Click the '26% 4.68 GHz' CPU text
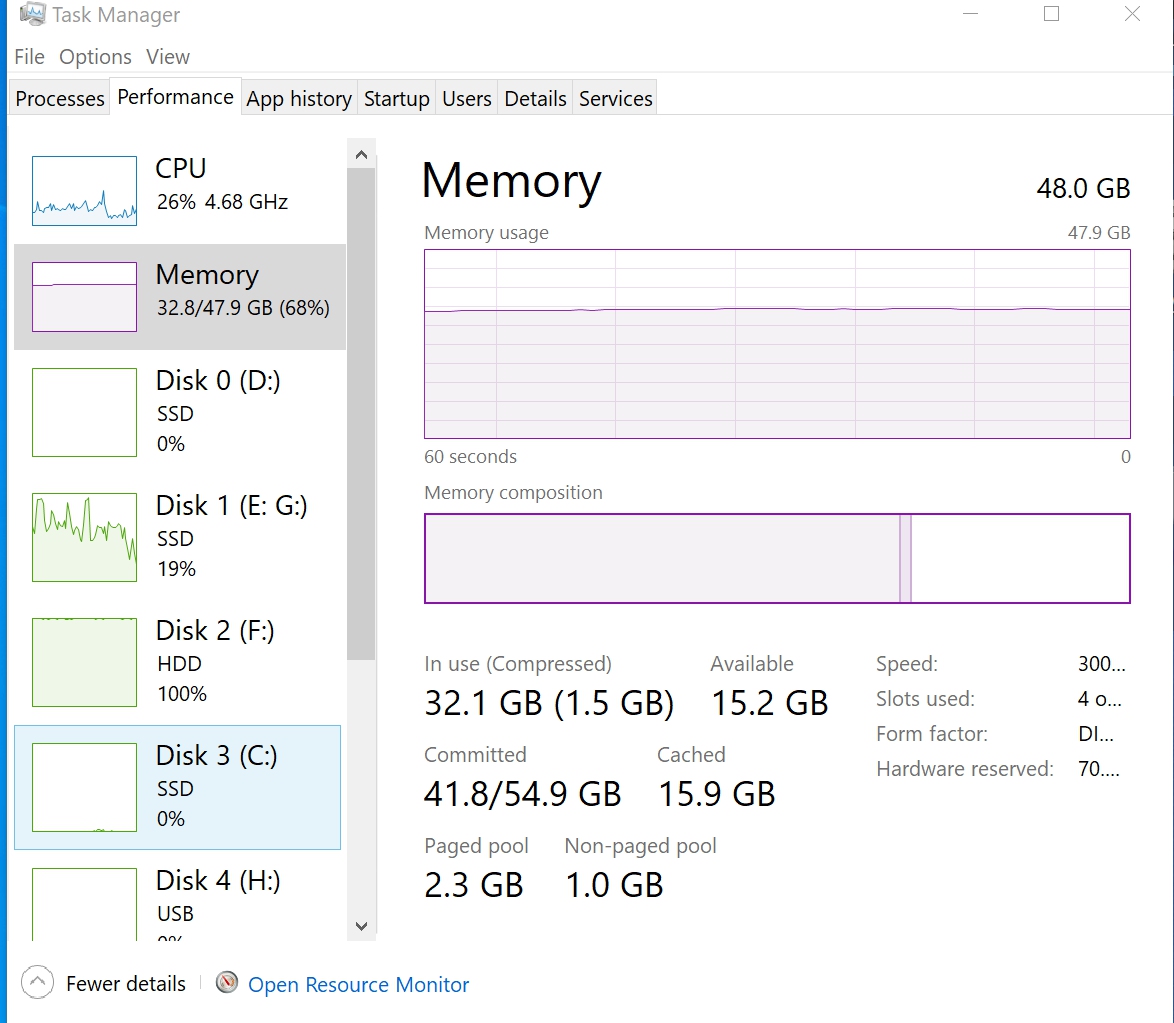Image resolution: width=1174 pixels, height=1023 pixels. click(x=222, y=202)
